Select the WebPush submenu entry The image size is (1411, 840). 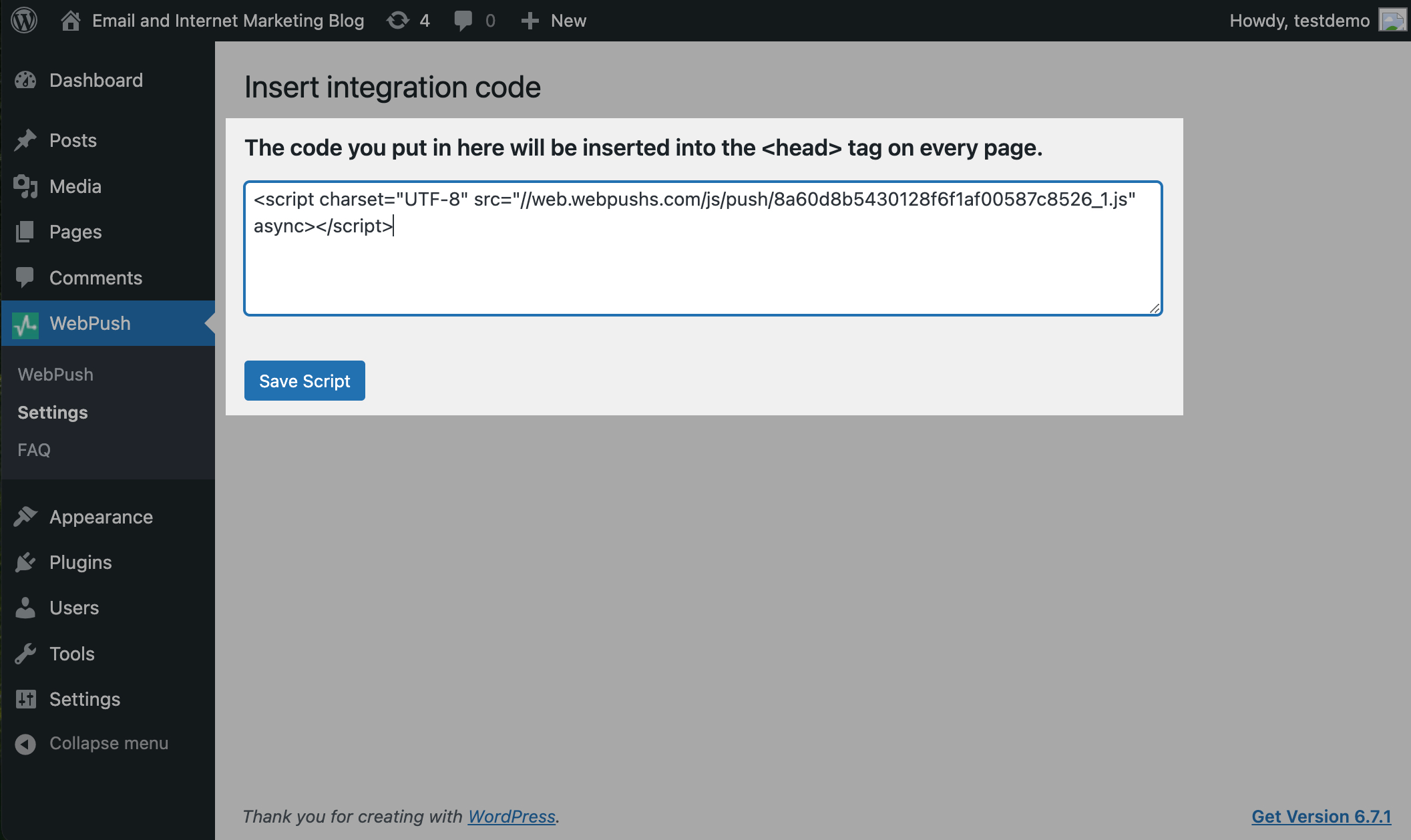(x=55, y=375)
